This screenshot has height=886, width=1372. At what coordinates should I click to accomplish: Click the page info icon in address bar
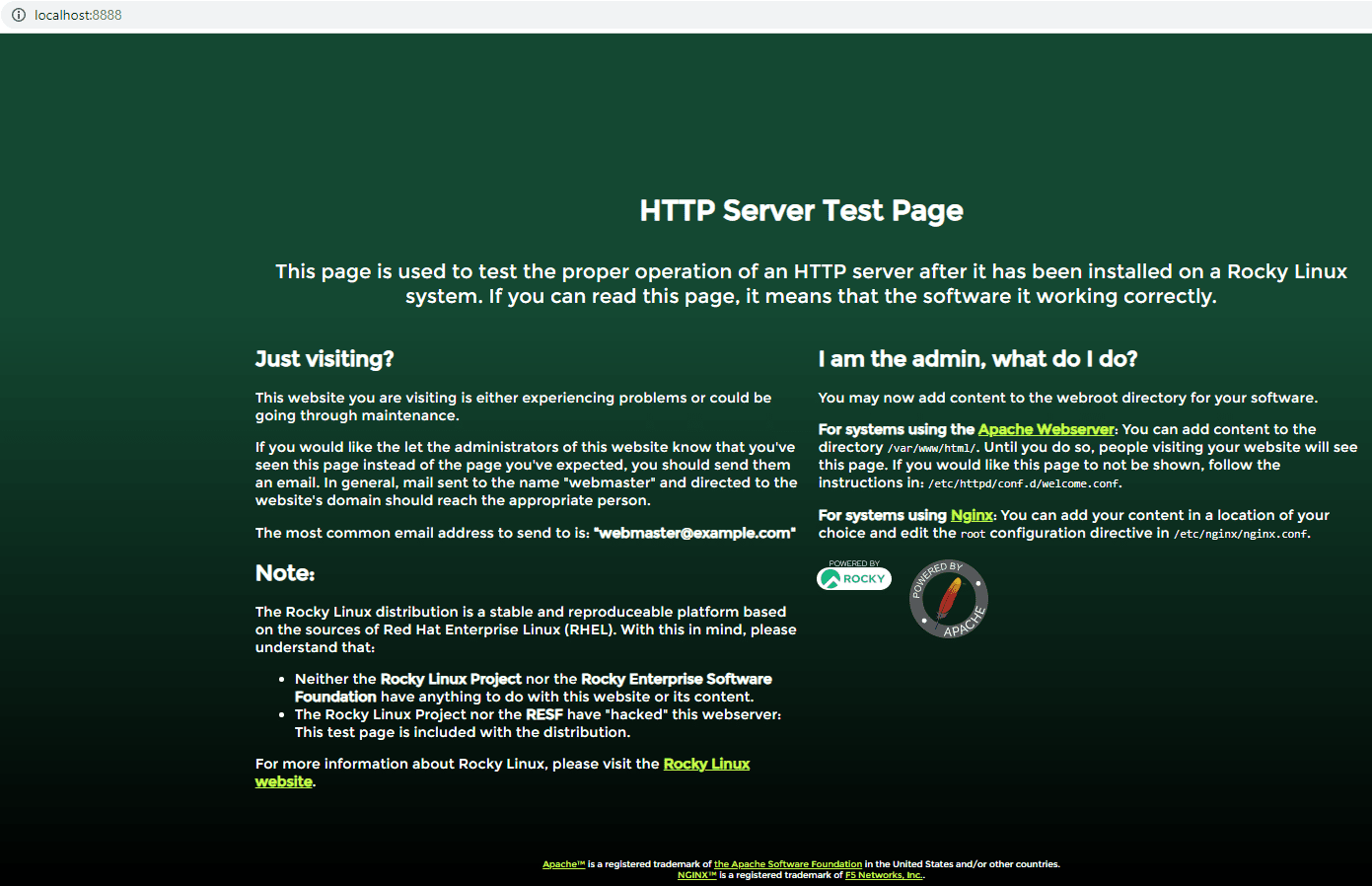18,14
